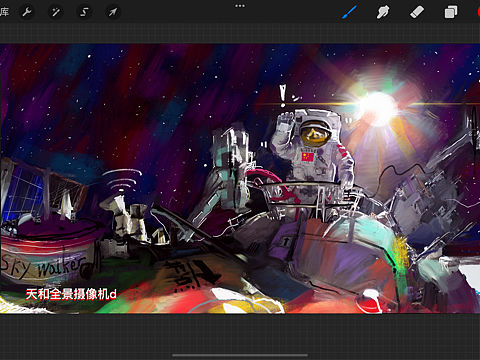Select the Eraser tool
The height and width of the screenshot is (360, 480).
417,12
